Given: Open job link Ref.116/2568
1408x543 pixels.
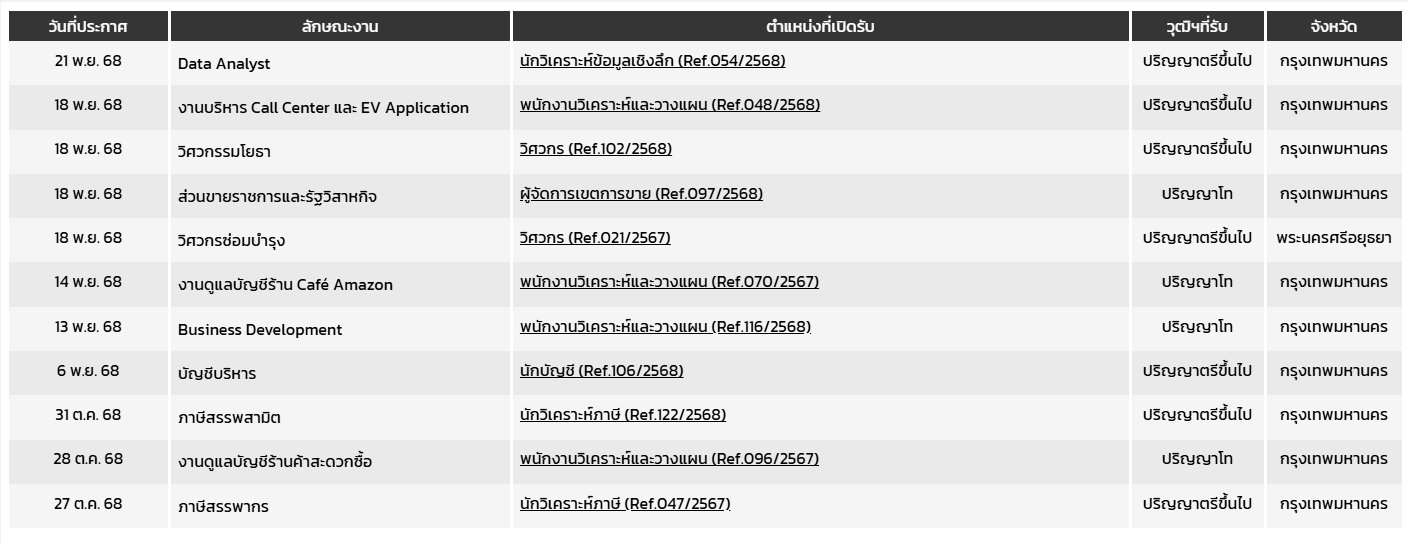Looking at the screenshot, I should [x=665, y=326].
